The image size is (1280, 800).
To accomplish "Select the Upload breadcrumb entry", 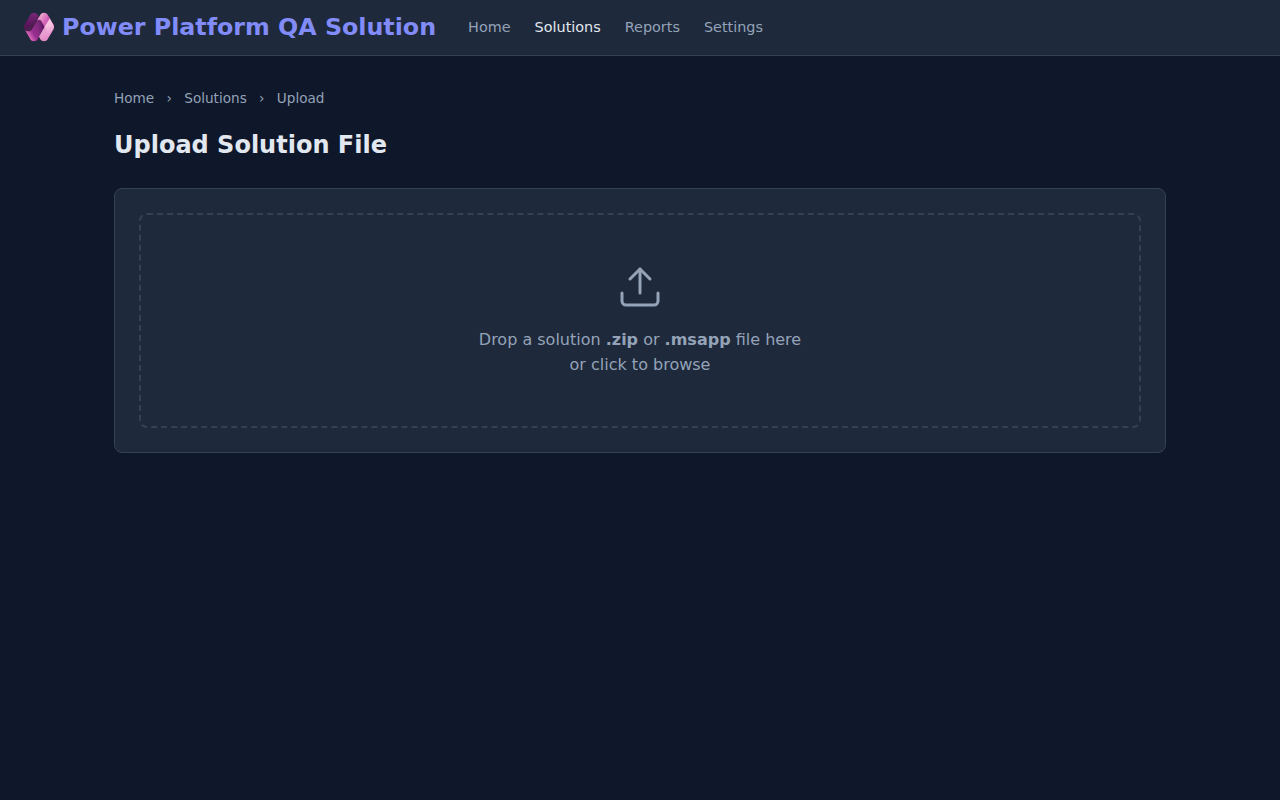I will point(300,98).
